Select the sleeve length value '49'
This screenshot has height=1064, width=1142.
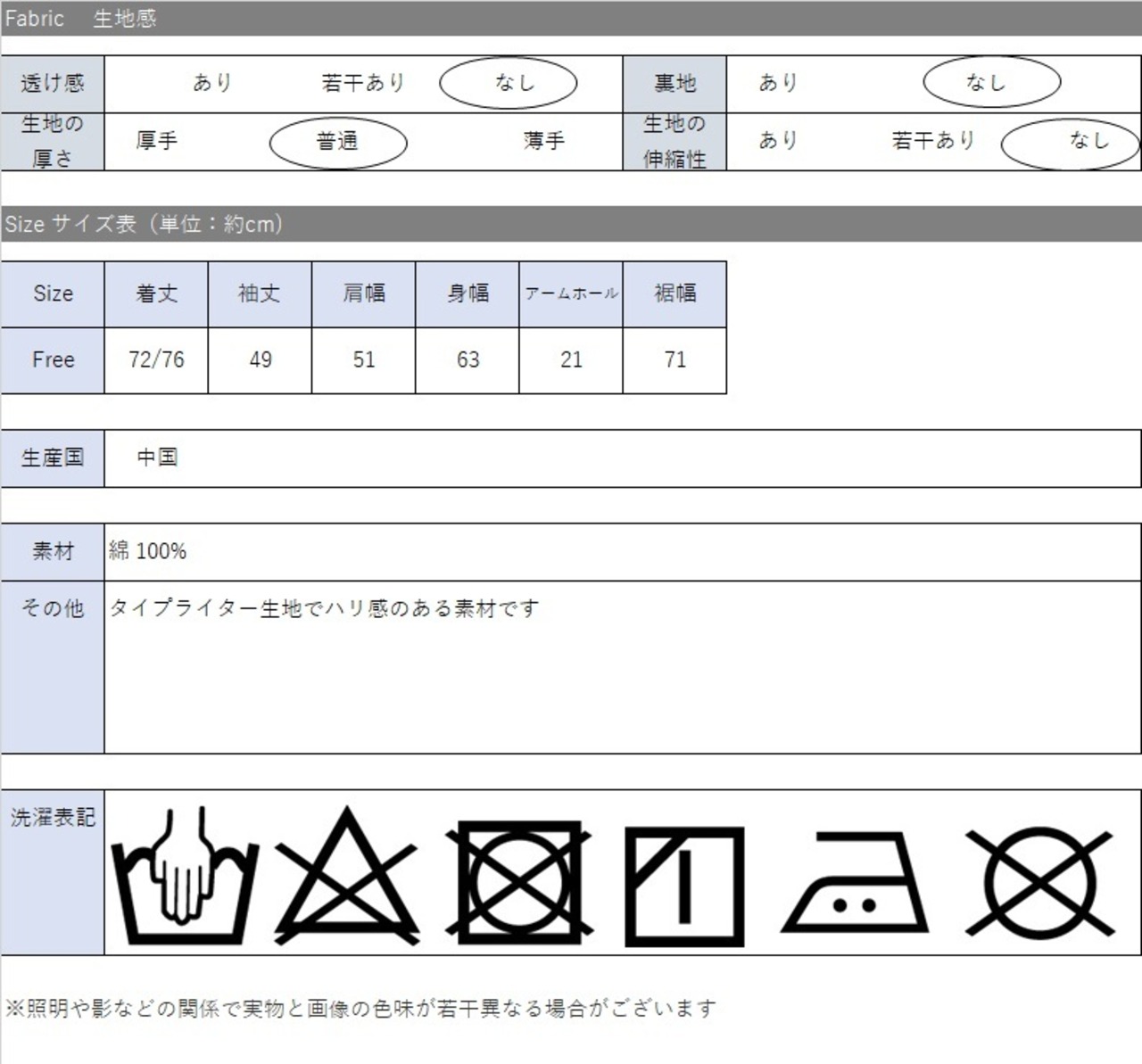click(x=260, y=360)
